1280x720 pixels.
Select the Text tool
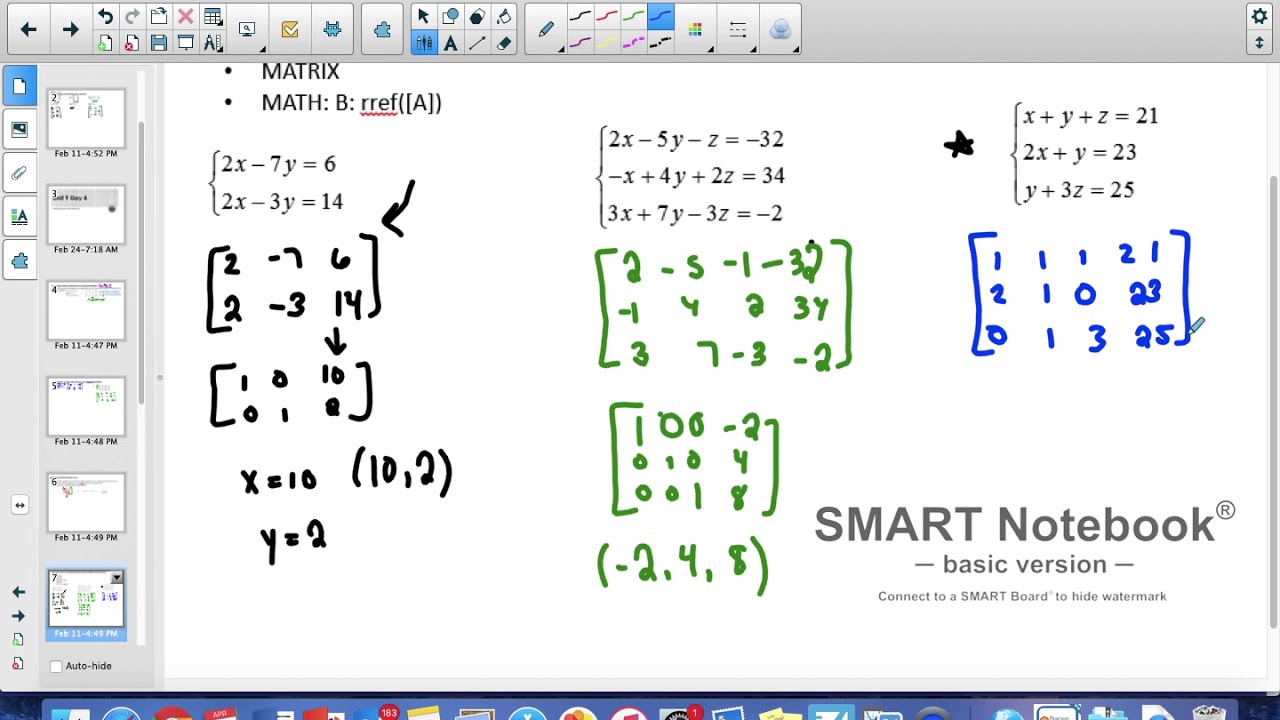click(x=451, y=43)
